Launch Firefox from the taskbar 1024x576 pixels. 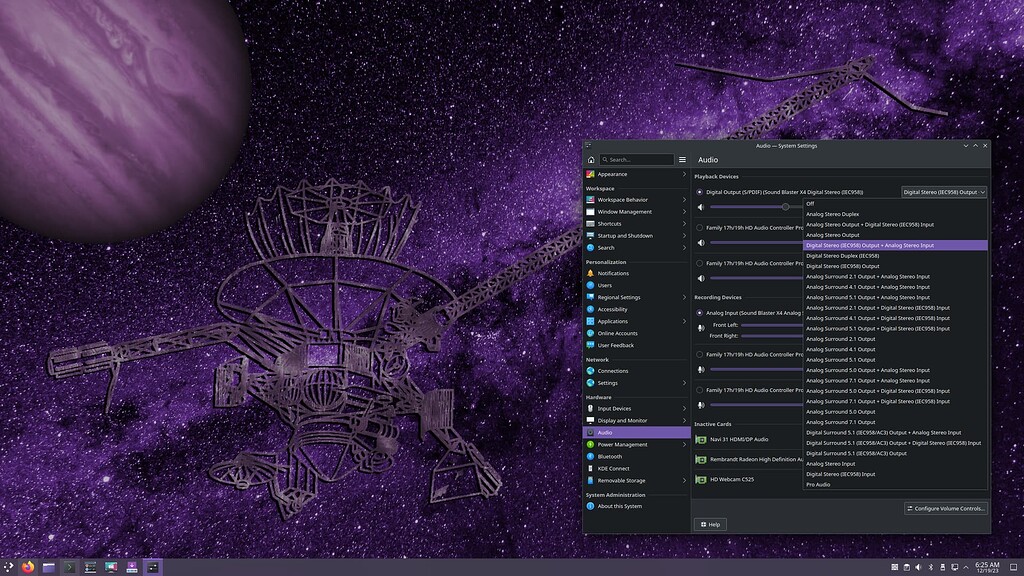coord(27,567)
